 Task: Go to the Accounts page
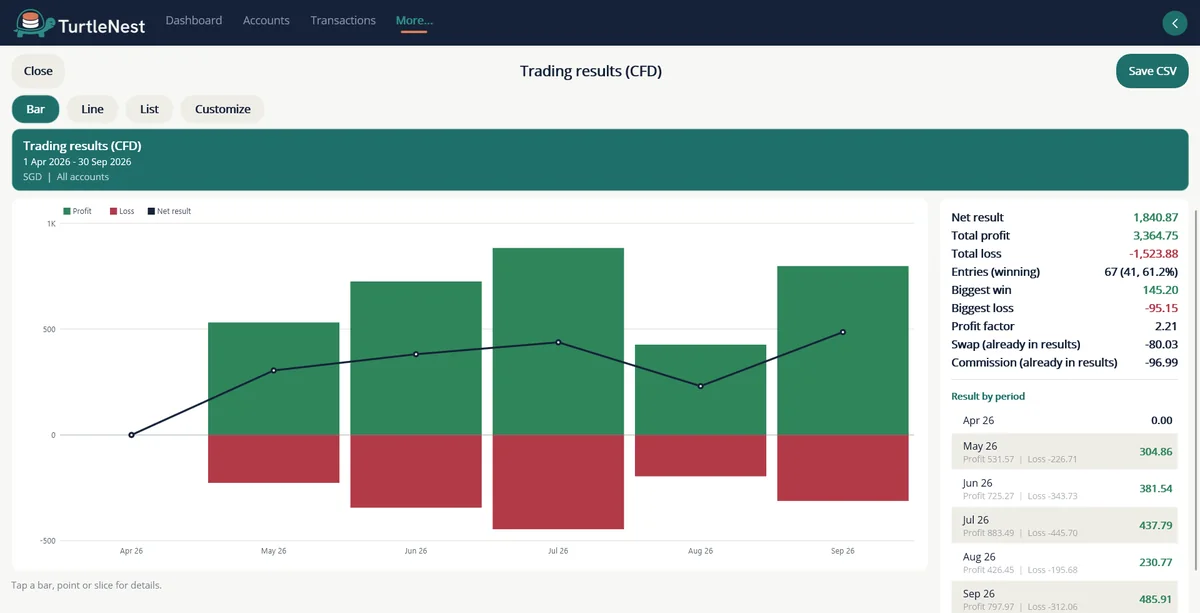pos(266,20)
